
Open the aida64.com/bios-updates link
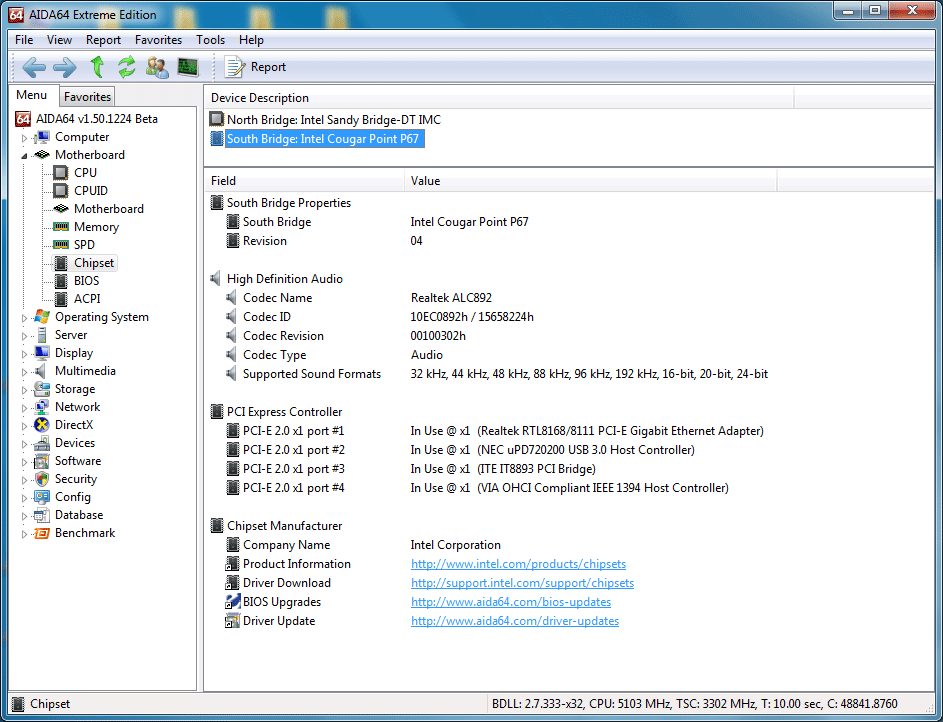(x=511, y=602)
